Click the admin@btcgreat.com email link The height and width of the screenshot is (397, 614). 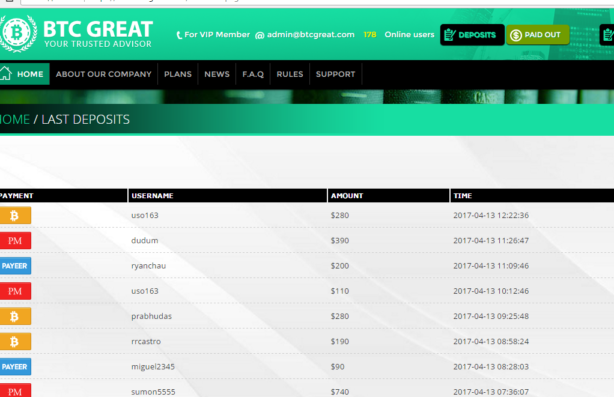(311, 34)
